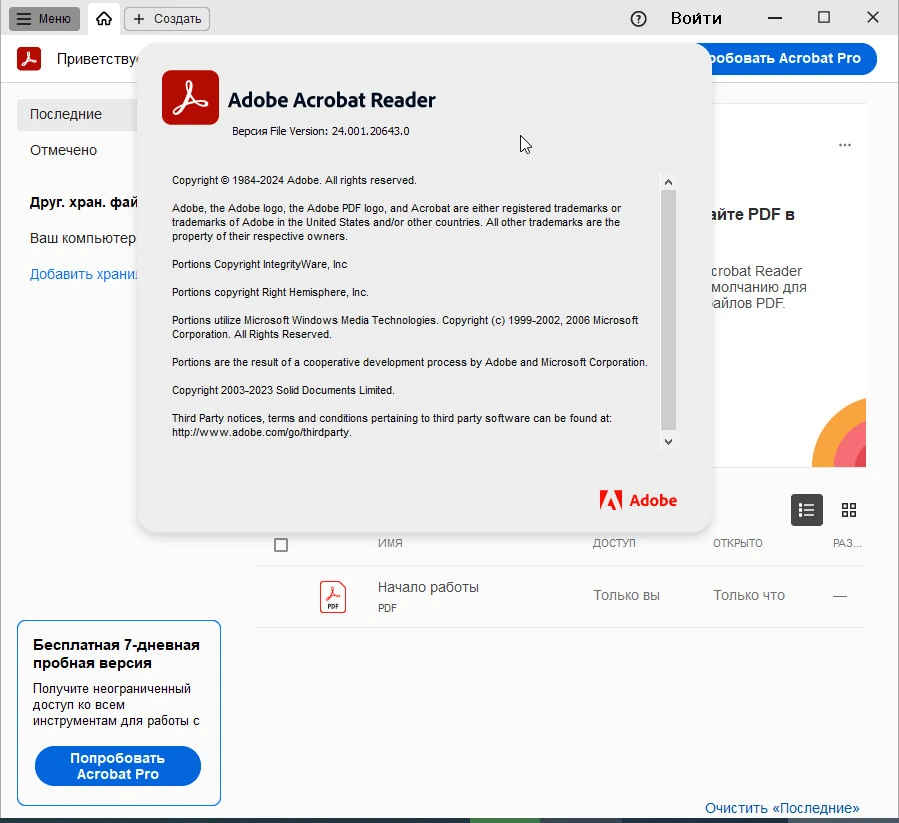Click the adobe.com/go/thirdparty URL text

coord(261,432)
